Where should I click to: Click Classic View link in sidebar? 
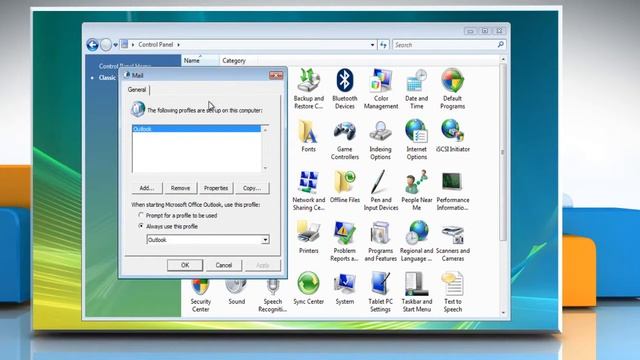click(x=107, y=78)
